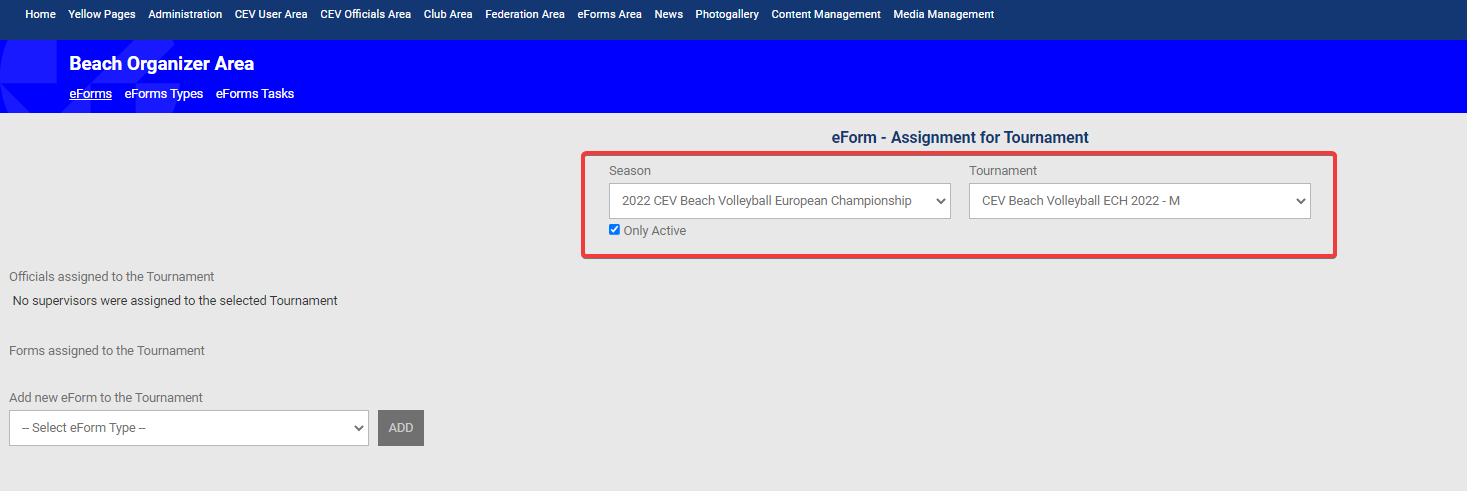
Task: Go to Yellow Pages
Action: (102, 14)
